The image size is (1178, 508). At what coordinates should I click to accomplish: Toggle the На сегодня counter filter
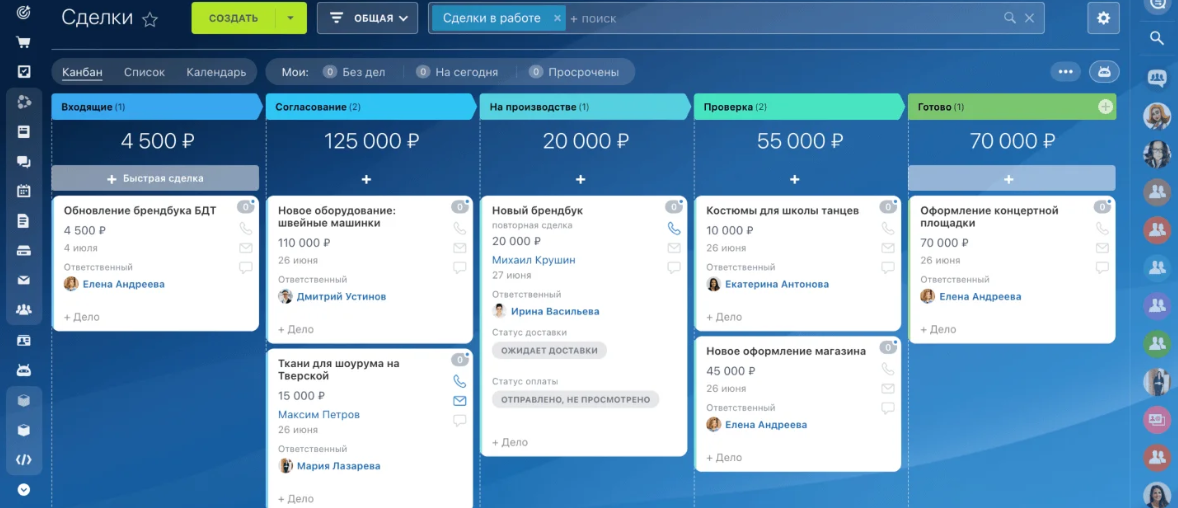pyautogui.click(x=455, y=72)
